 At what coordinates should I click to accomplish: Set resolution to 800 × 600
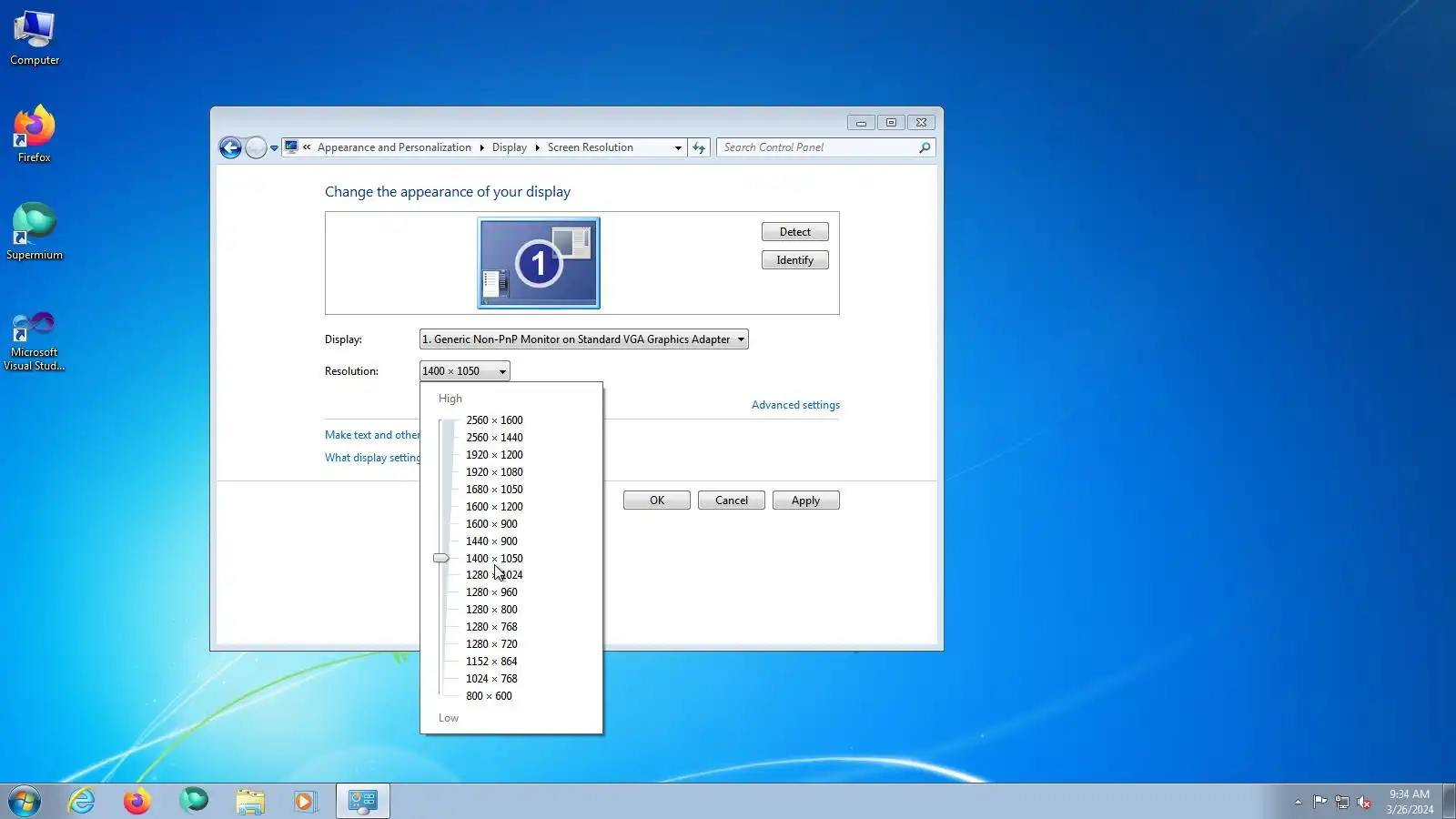[489, 696]
